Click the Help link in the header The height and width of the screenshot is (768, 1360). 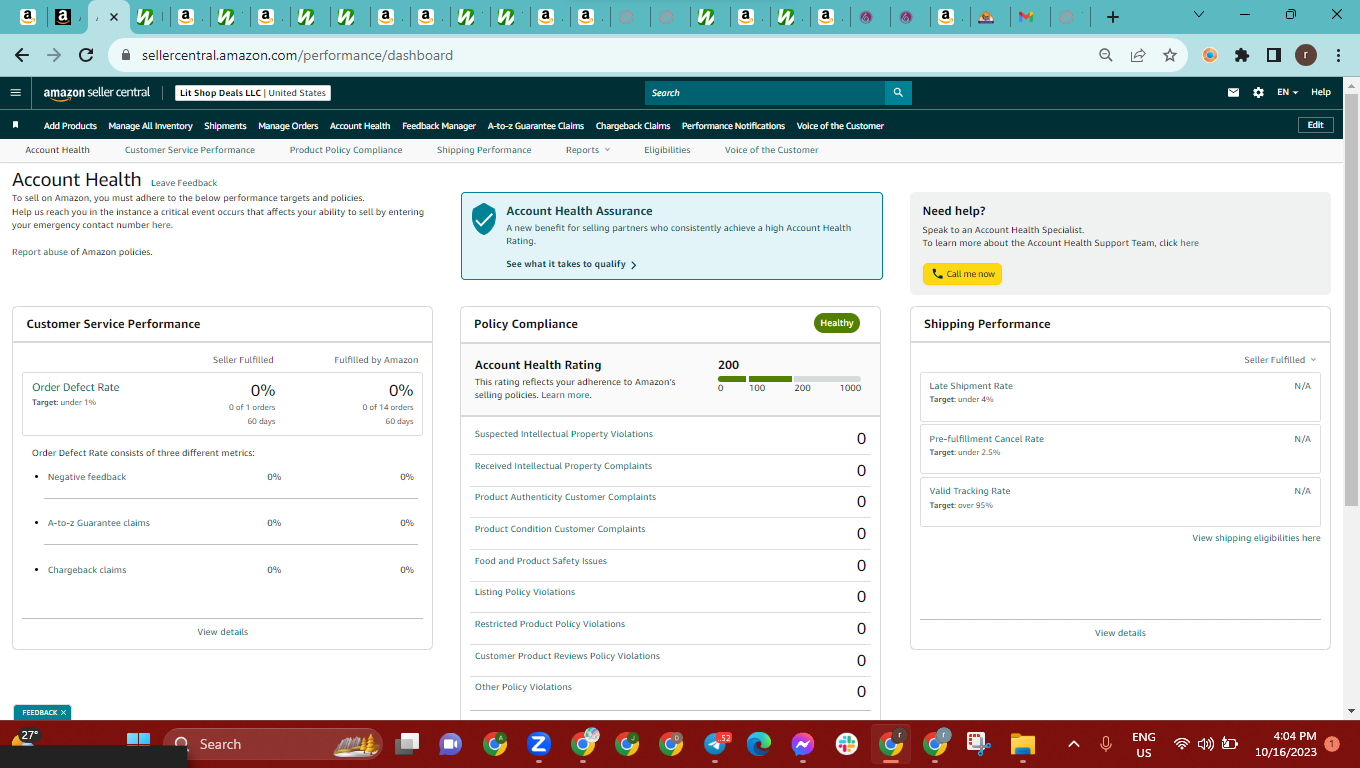click(1321, 93)
